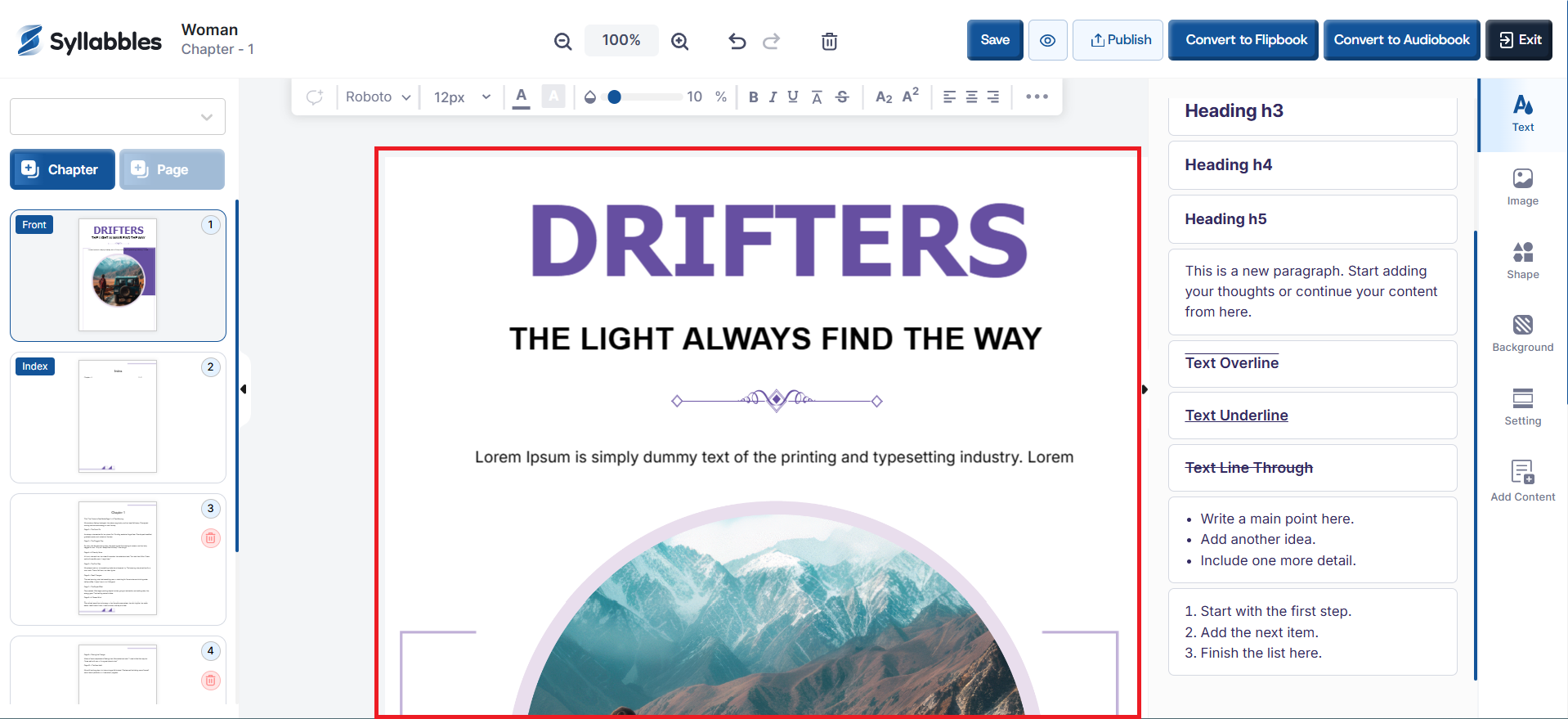
Task: Open the empty dropdown above Chapter button
Action: click(118, 117)
